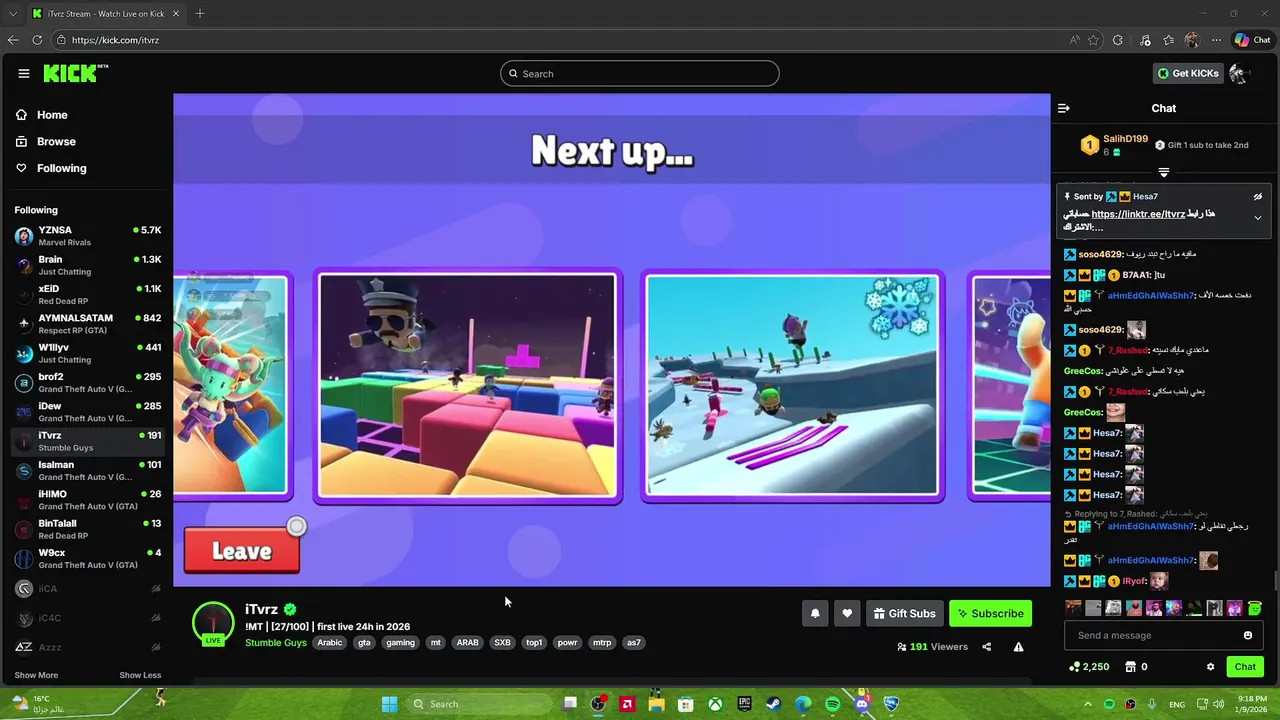
Task: Toggle stream notifications bell
Action: (815, 614)
